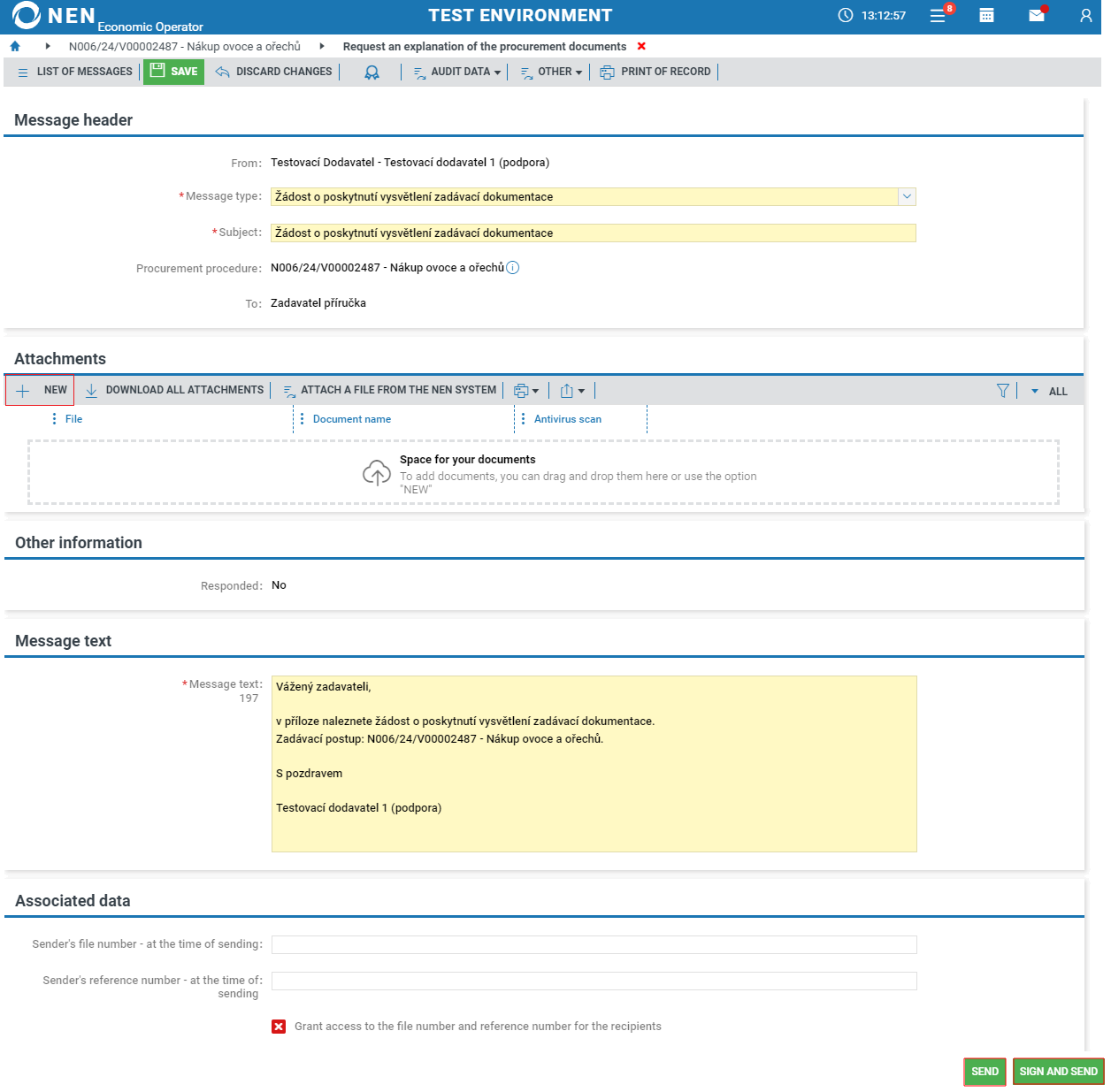This screenshot has height=1092, width=1111.
Task: Open the user profile icon
Action: pos(1086,15)
